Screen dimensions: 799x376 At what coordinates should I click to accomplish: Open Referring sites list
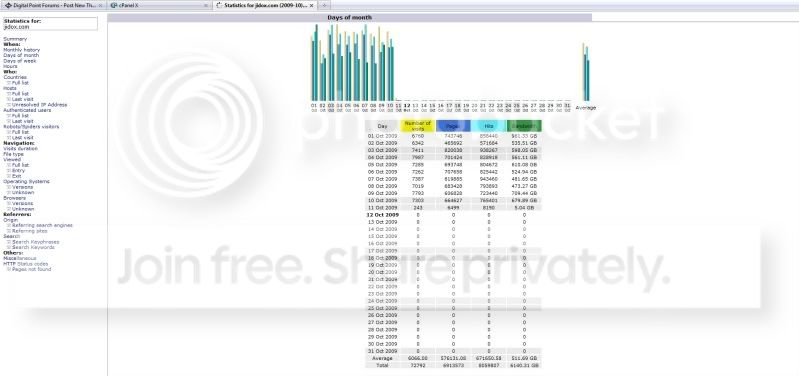30,231
